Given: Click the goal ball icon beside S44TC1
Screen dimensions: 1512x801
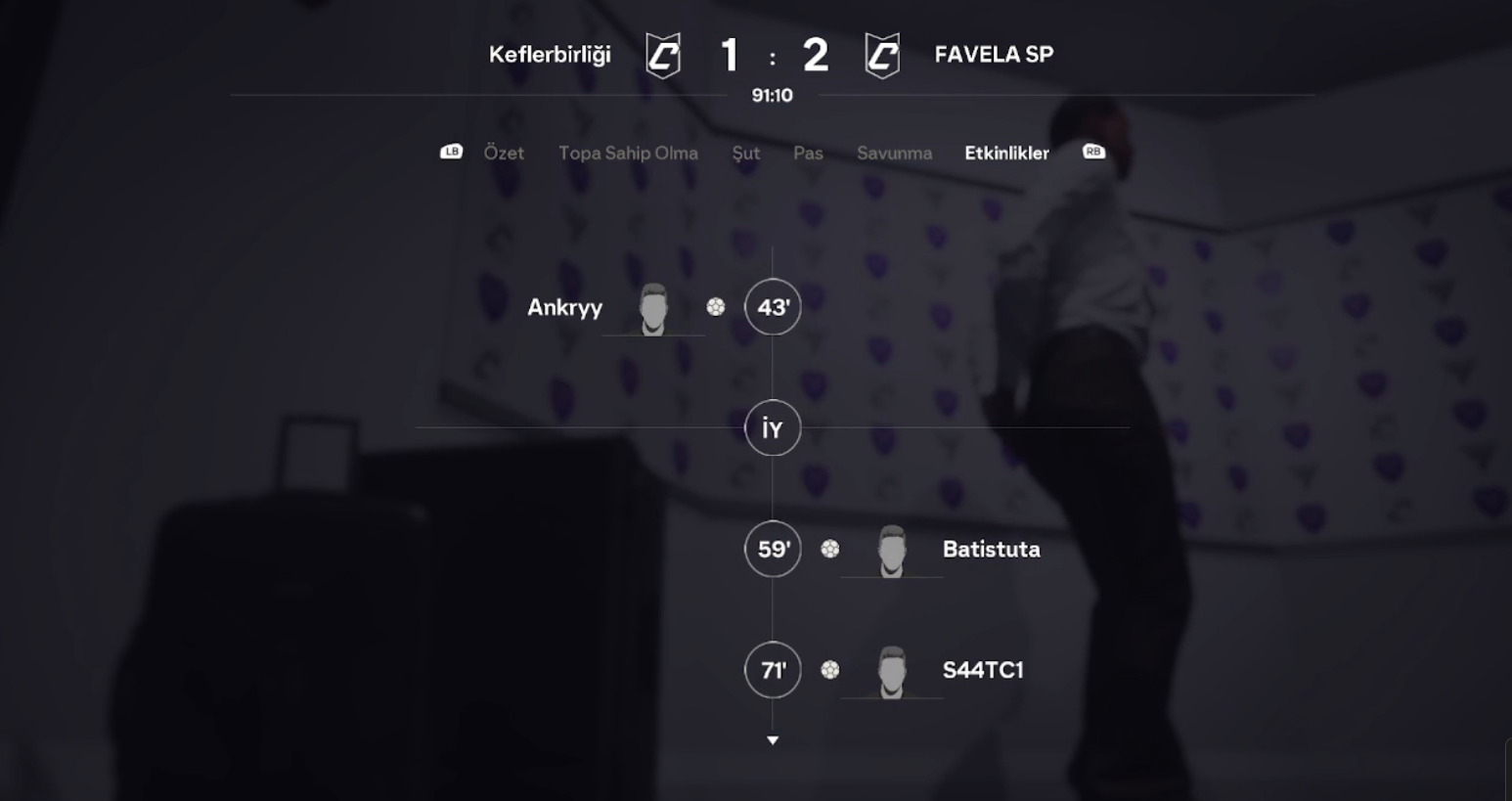Looking at the screenshot, I should pos(830,670).
